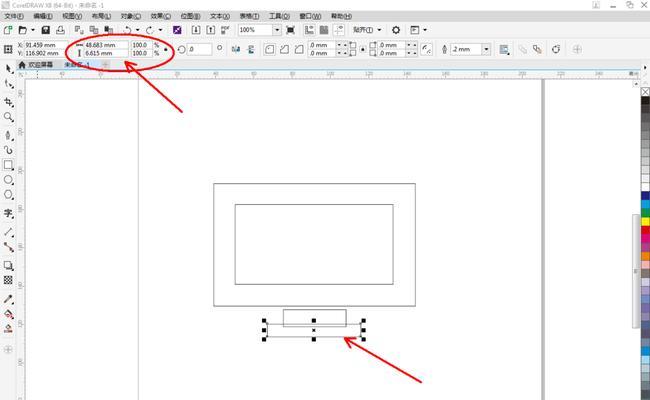This screenshot has height=400, width=650.
Task: Click the Export icon
Action: point(211,30)
